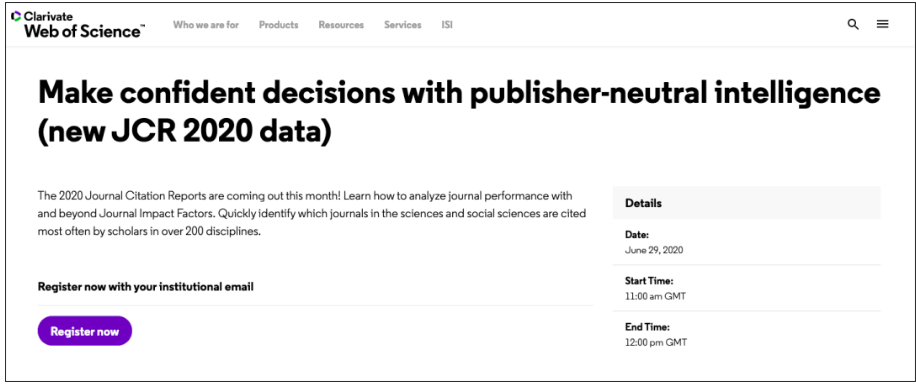The image size is (916, 386).
Task: Expand the Services navigation item
Action: click(403, 25)
